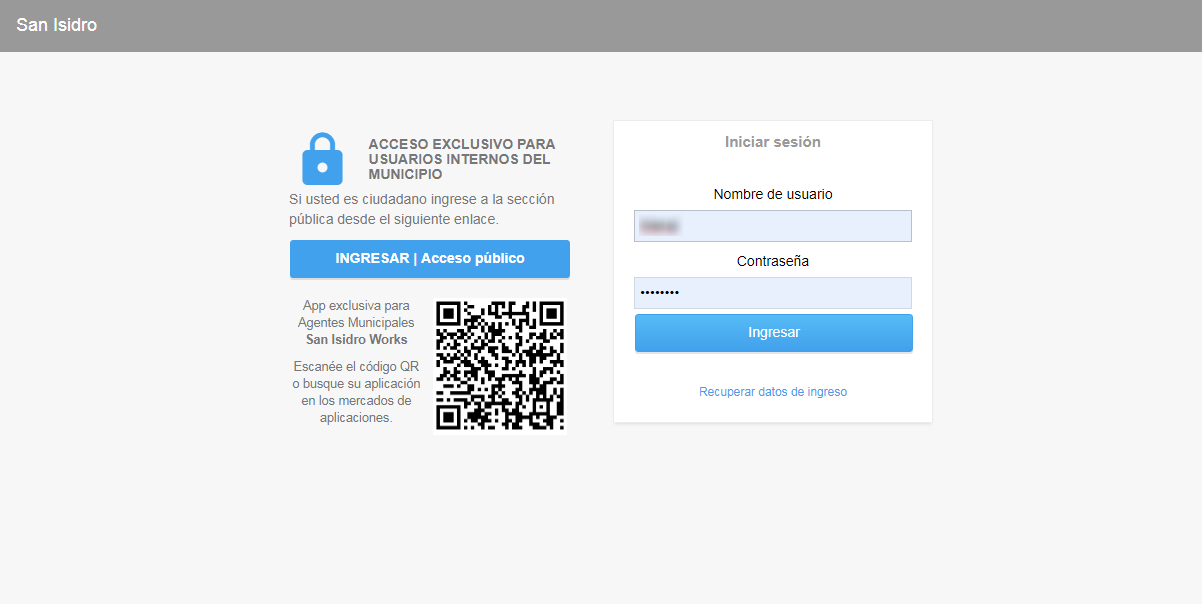
Task: Click the Si usted es ciudadano paragraph
Action: pos(422,209)
